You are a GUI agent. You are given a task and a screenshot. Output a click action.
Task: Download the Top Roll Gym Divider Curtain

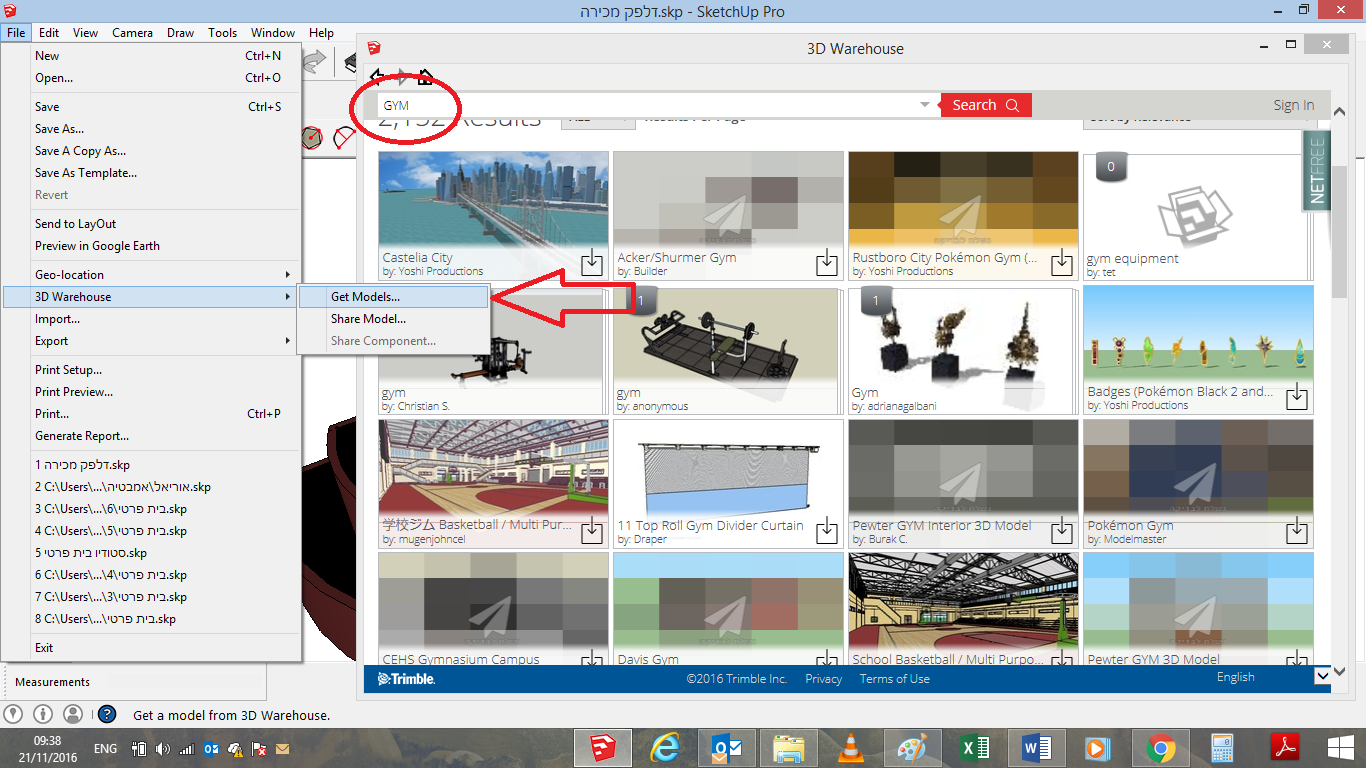click(827, 531)
